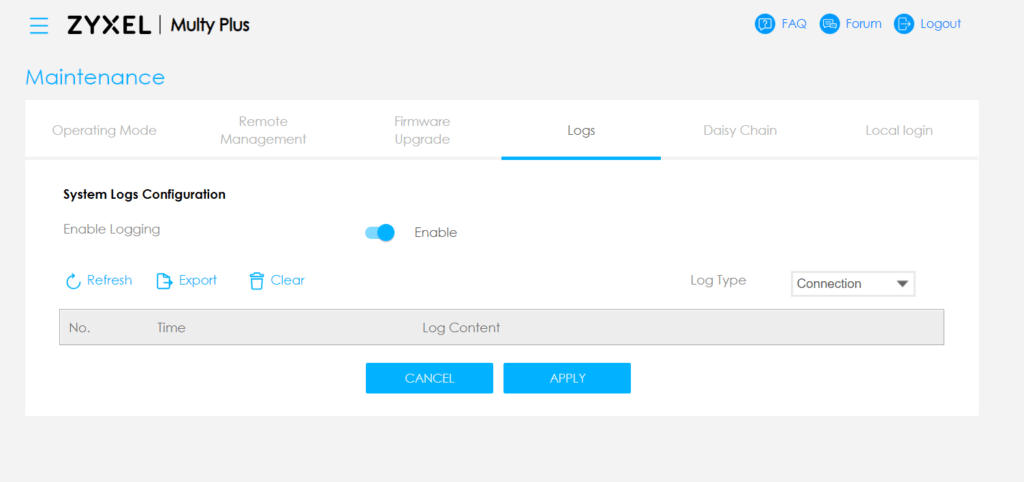This screenshot has width=1024, height=482.
Task: Open the hamburger navigation menu
Action: (x=39, y=25)
